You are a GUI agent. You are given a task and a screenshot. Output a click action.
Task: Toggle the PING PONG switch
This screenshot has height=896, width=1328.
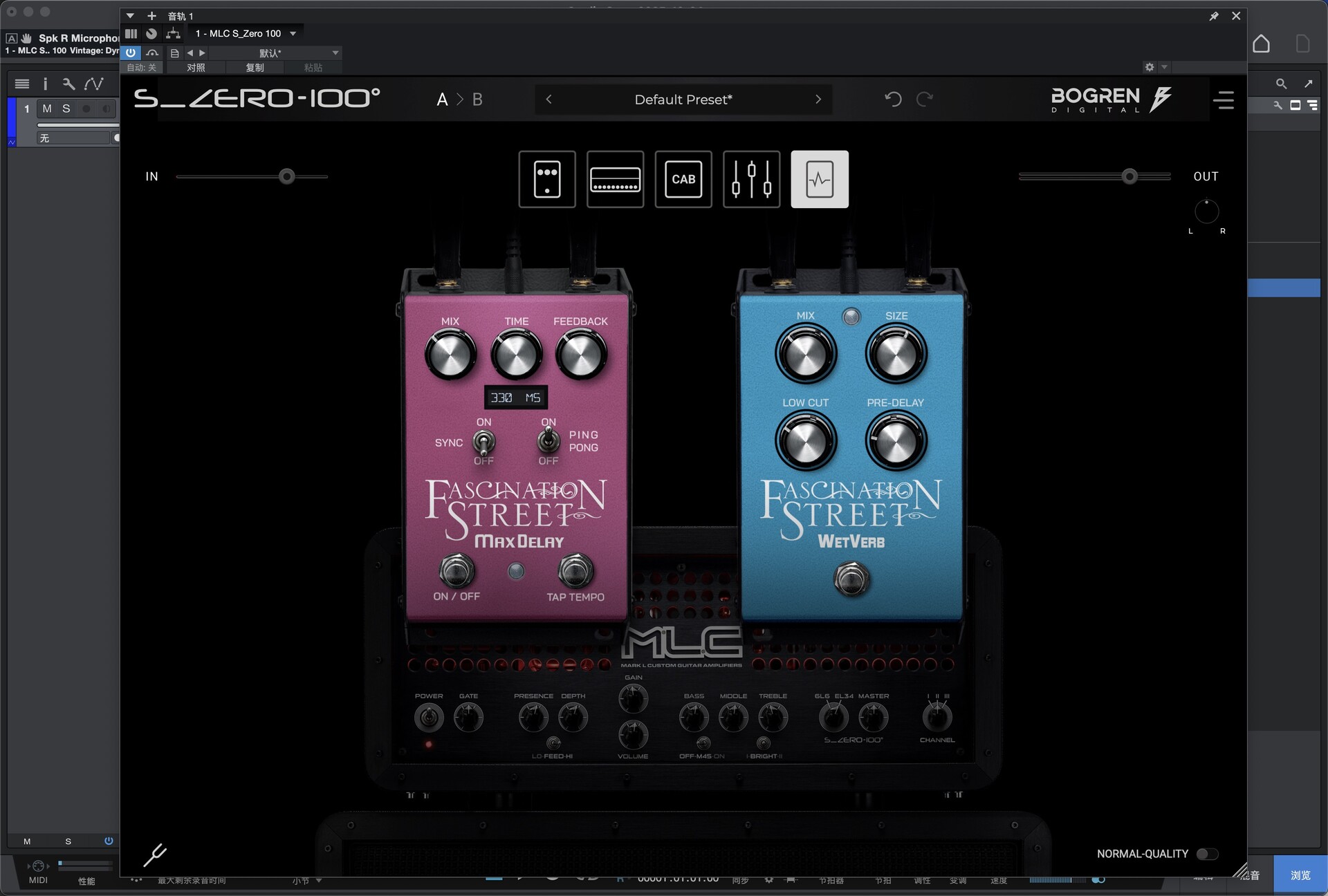[x=548, y=440]
